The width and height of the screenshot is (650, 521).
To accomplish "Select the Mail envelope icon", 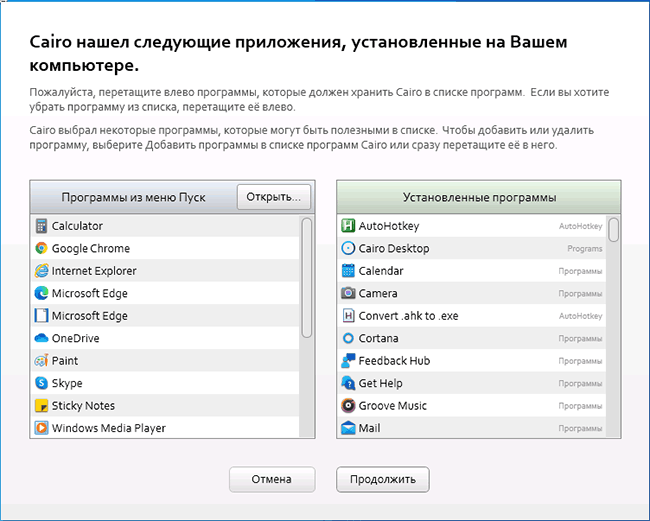I will coord(348,428).
